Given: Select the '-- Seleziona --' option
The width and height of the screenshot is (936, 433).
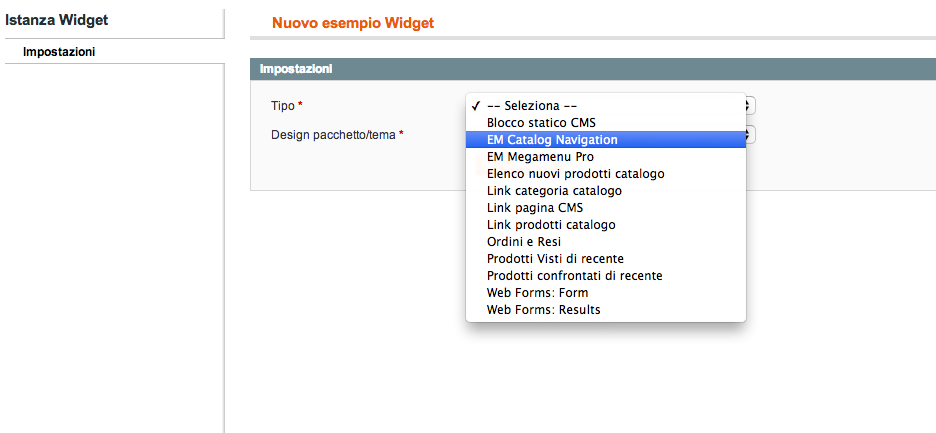Looking at the screenshot, I should 605,106.
